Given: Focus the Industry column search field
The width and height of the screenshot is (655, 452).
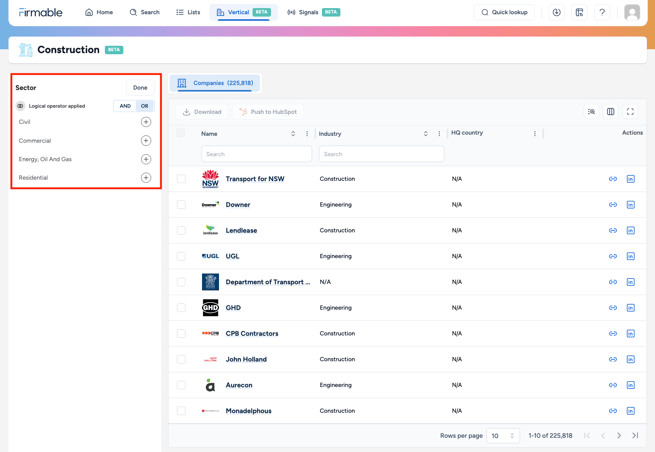Looking at the screenshot, I should 381,154.
